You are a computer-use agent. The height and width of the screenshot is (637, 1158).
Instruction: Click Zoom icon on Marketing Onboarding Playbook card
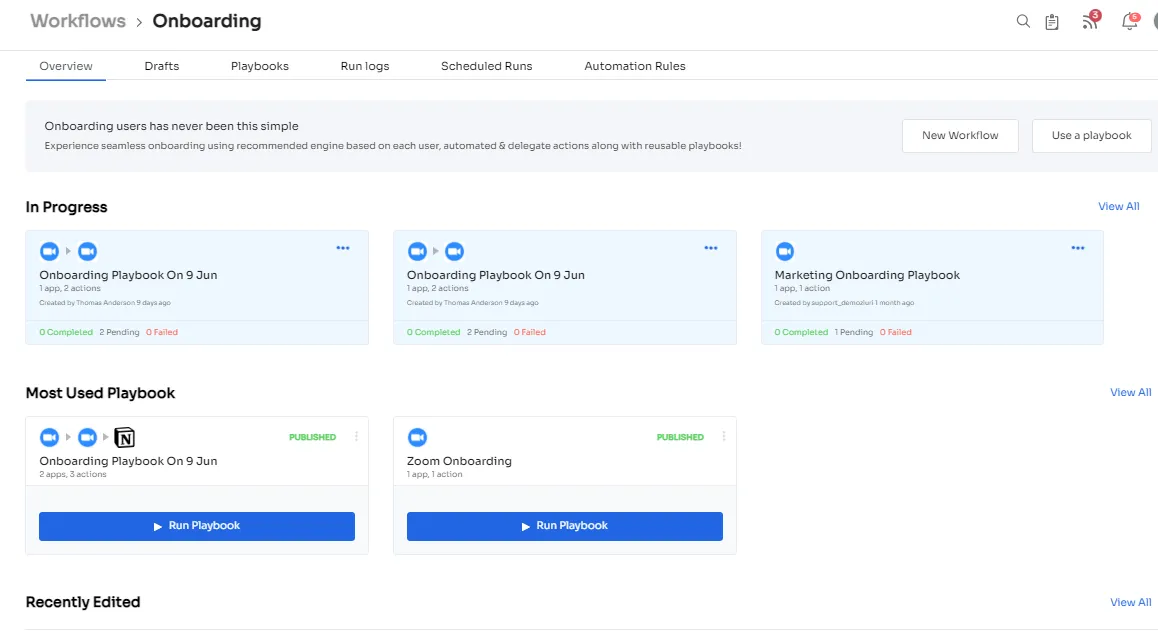(x=784, y=252)
